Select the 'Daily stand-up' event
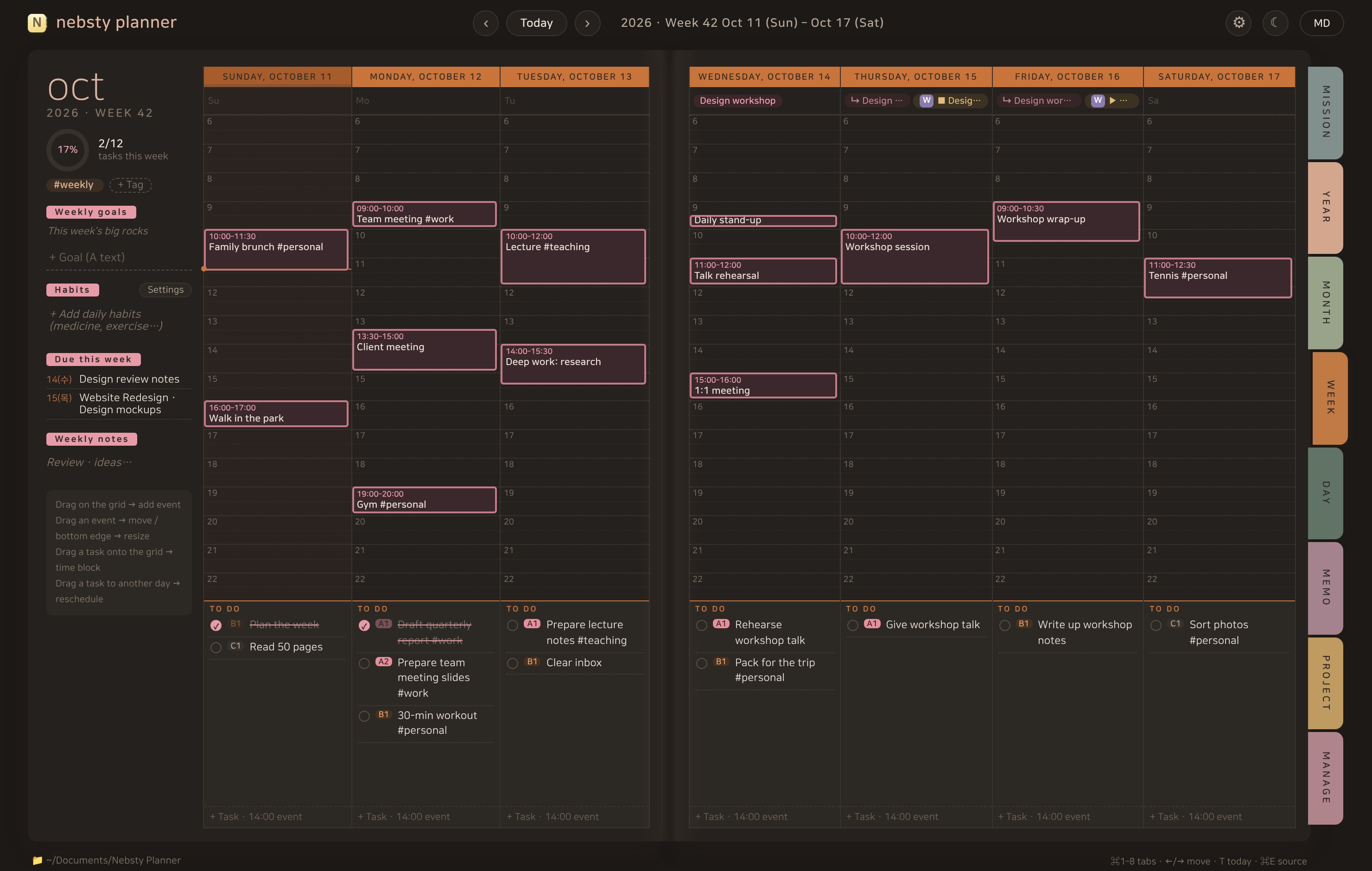 point(763,221)
